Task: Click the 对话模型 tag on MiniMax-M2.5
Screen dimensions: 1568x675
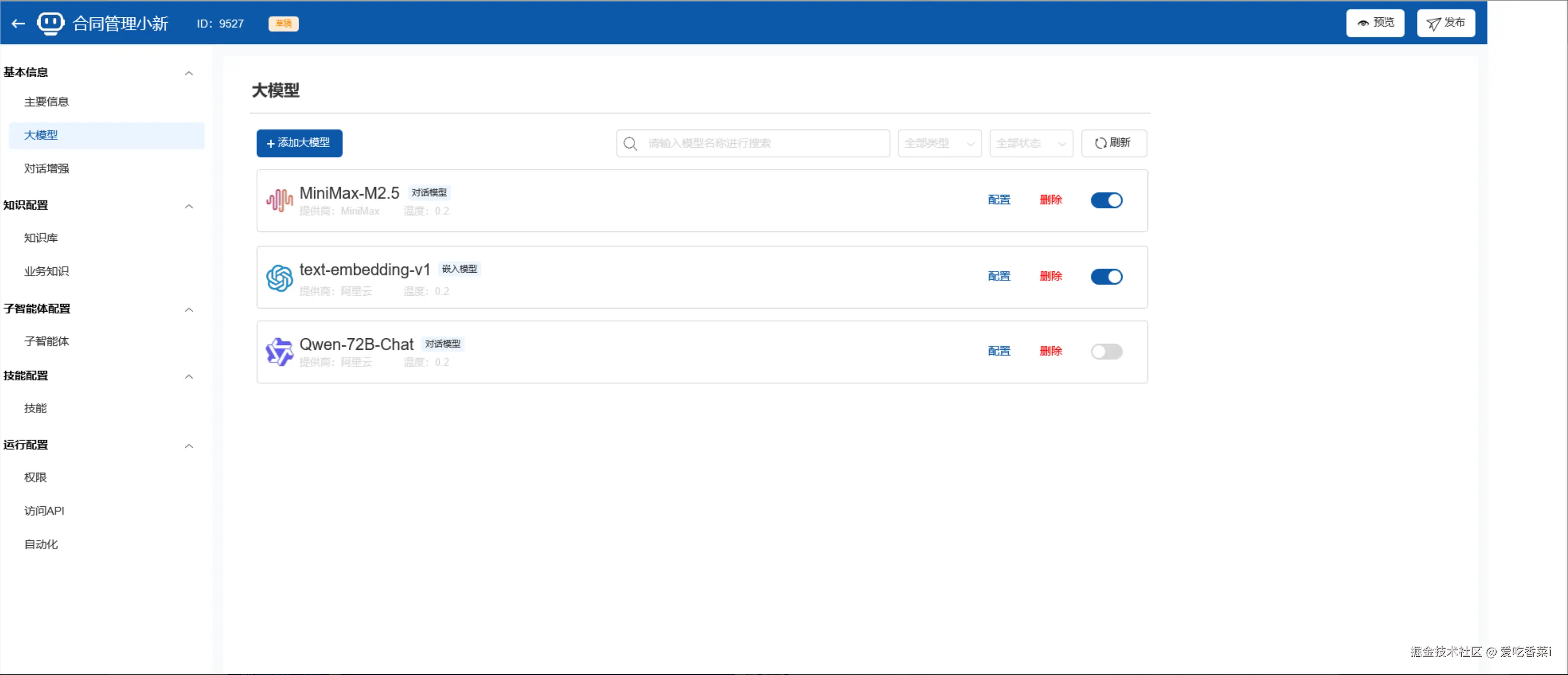Action: click(428, 193)
